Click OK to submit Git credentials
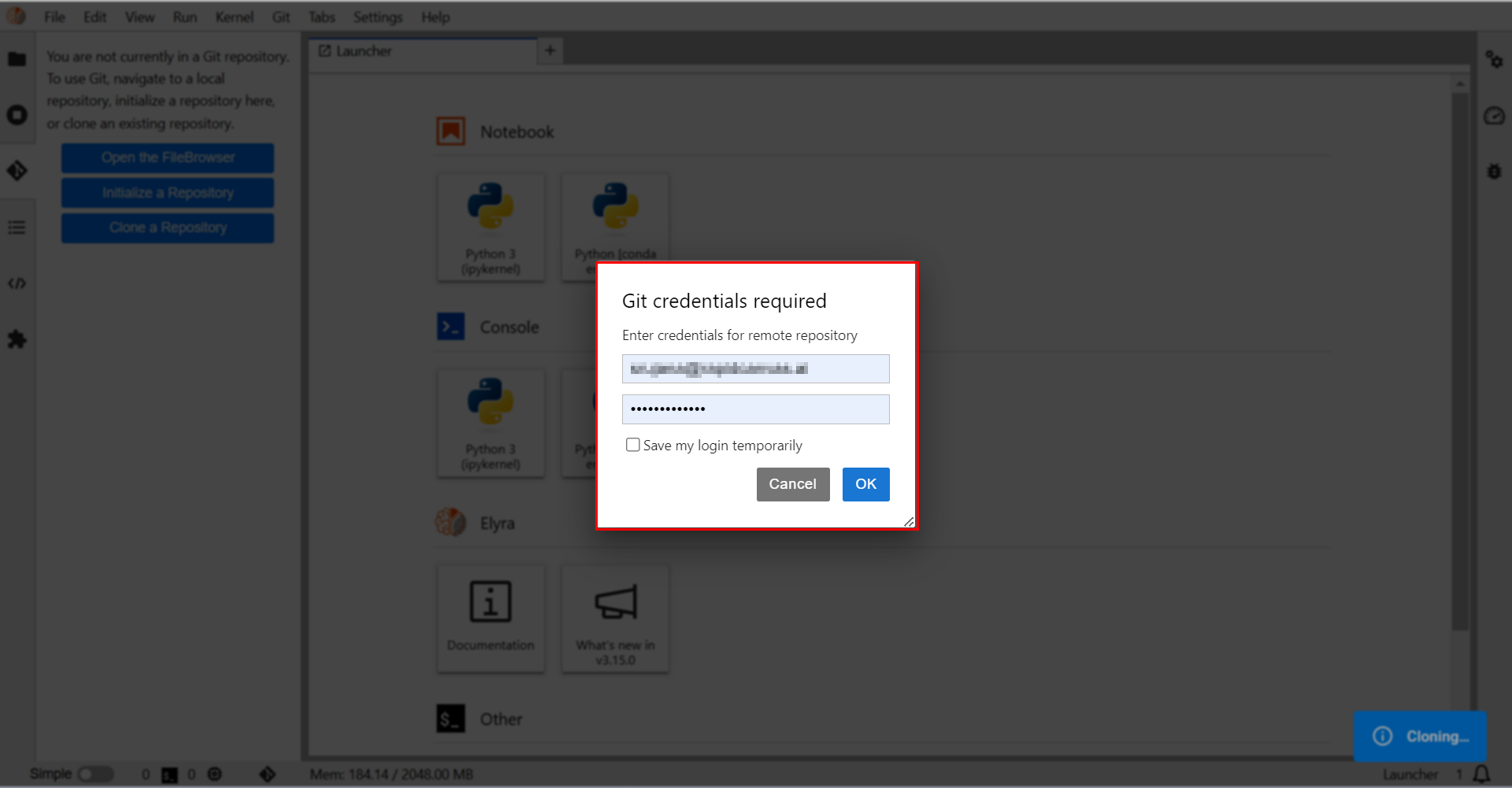1512x788 pixels. (x=865, y=484)
